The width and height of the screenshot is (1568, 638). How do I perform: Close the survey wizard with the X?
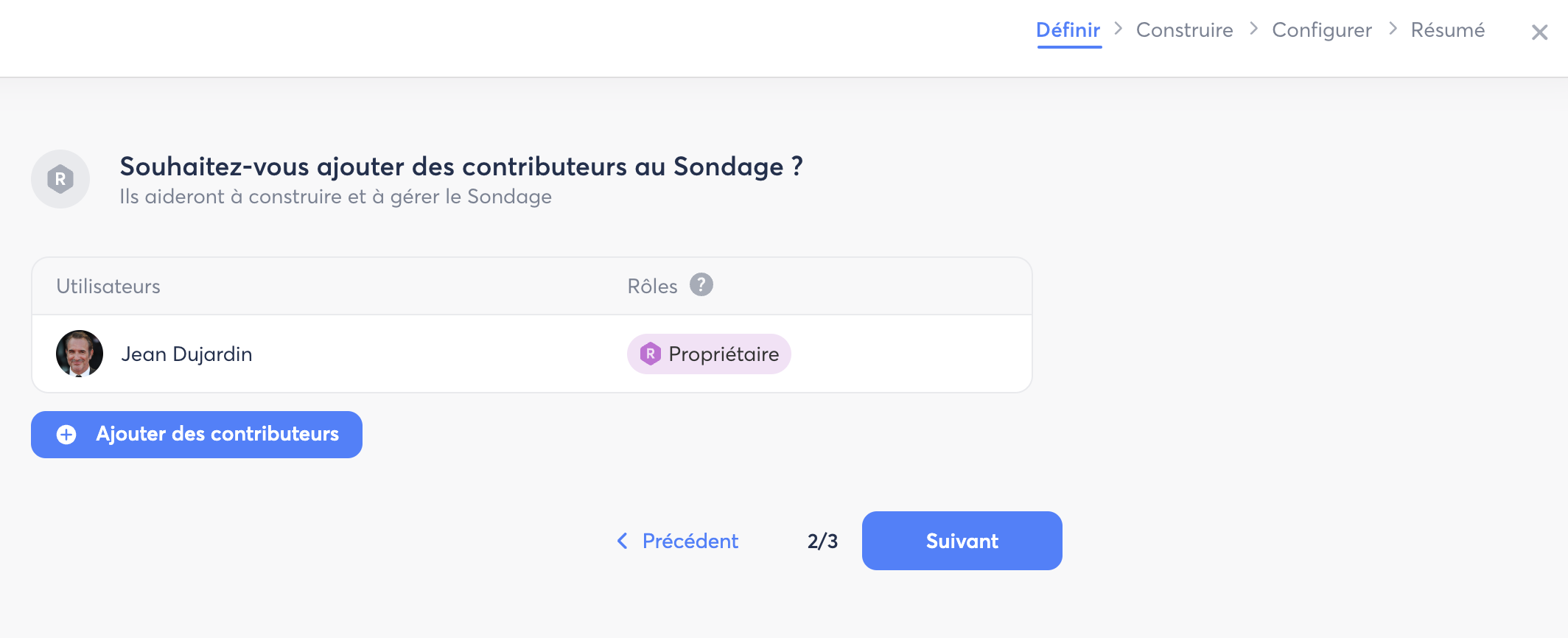1539,32
